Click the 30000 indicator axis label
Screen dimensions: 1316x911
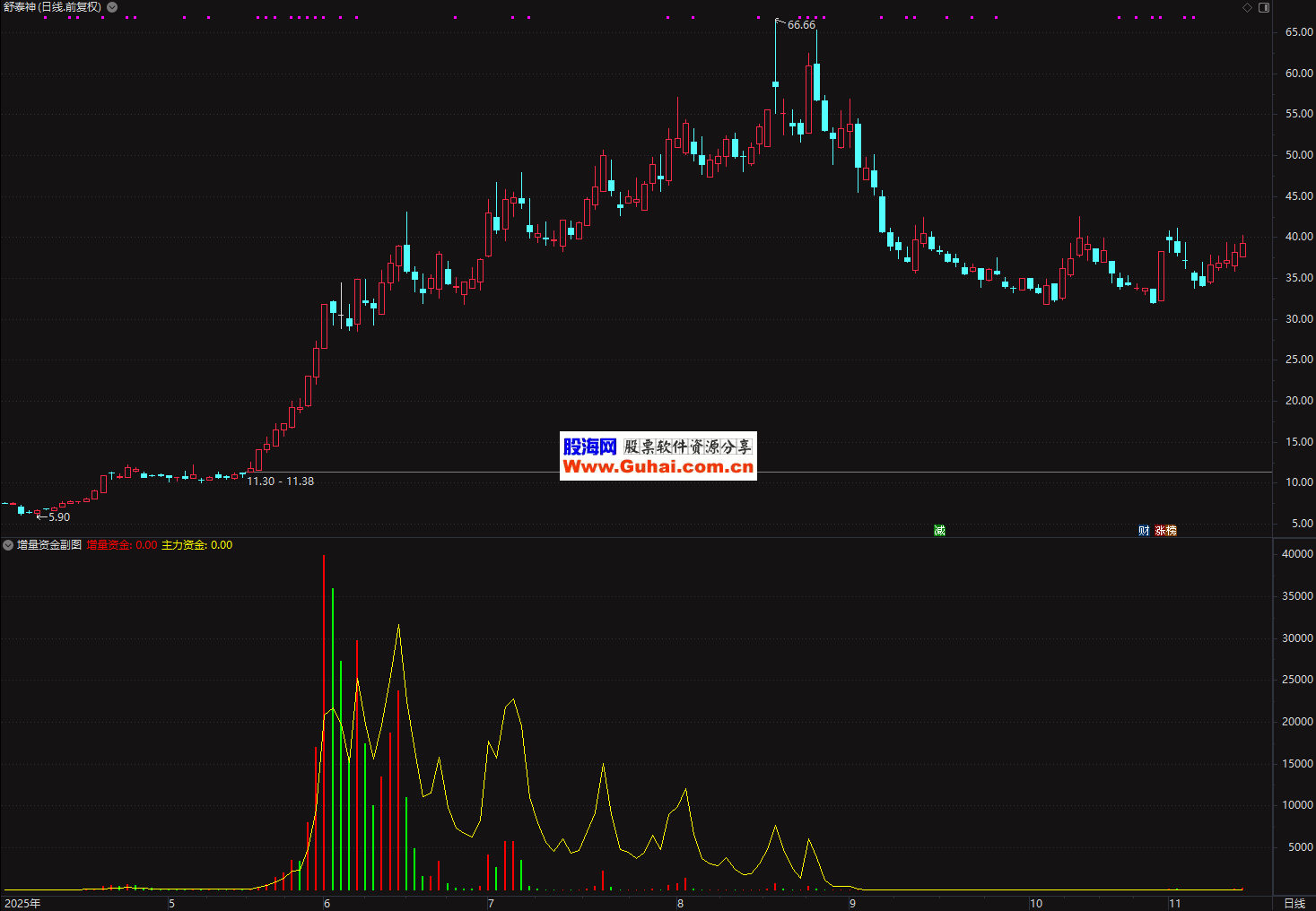[1297, 638]
